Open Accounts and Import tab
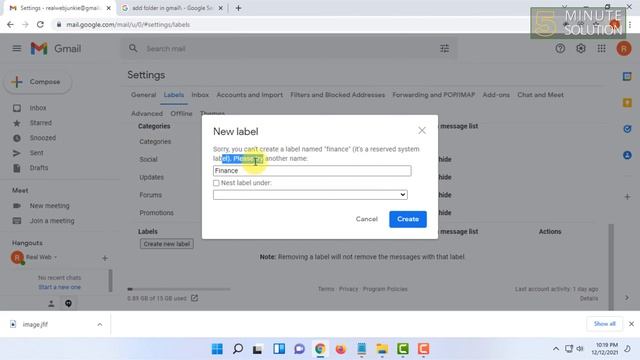Image resolution: width=640 pixels, height=360 pixels. tap(249, 95)
